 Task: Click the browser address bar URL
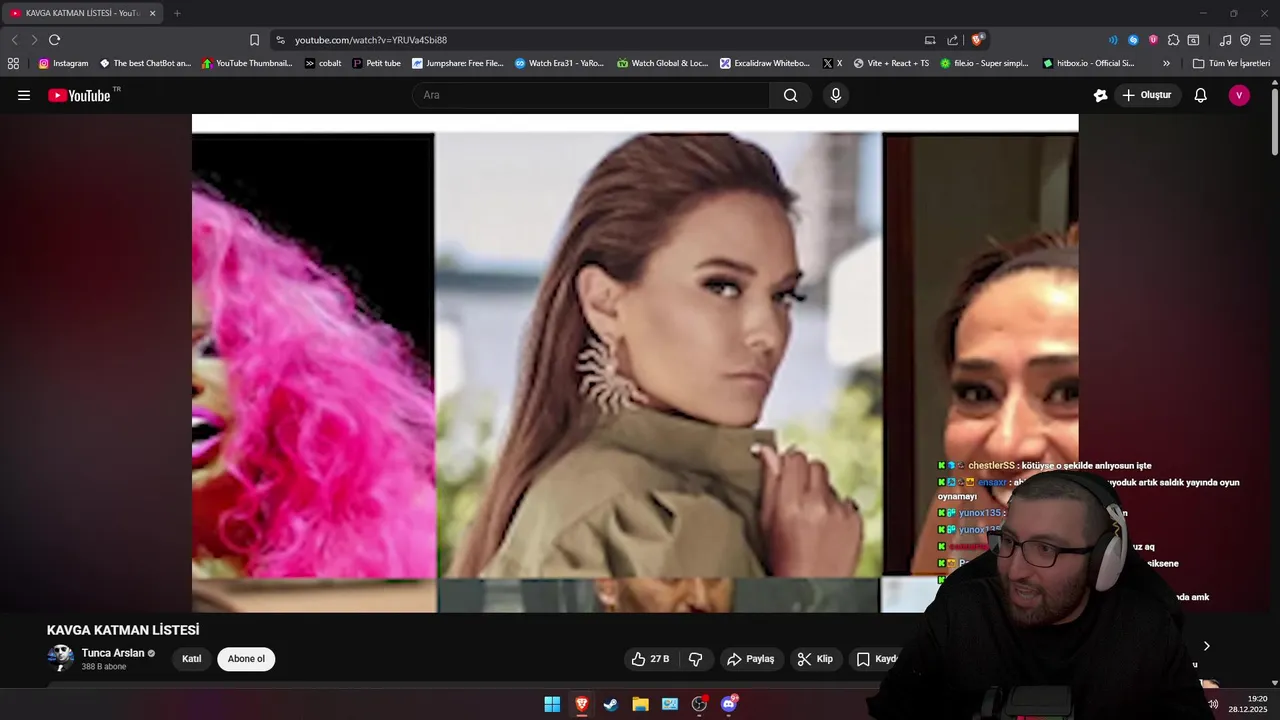tap(371, 40)
